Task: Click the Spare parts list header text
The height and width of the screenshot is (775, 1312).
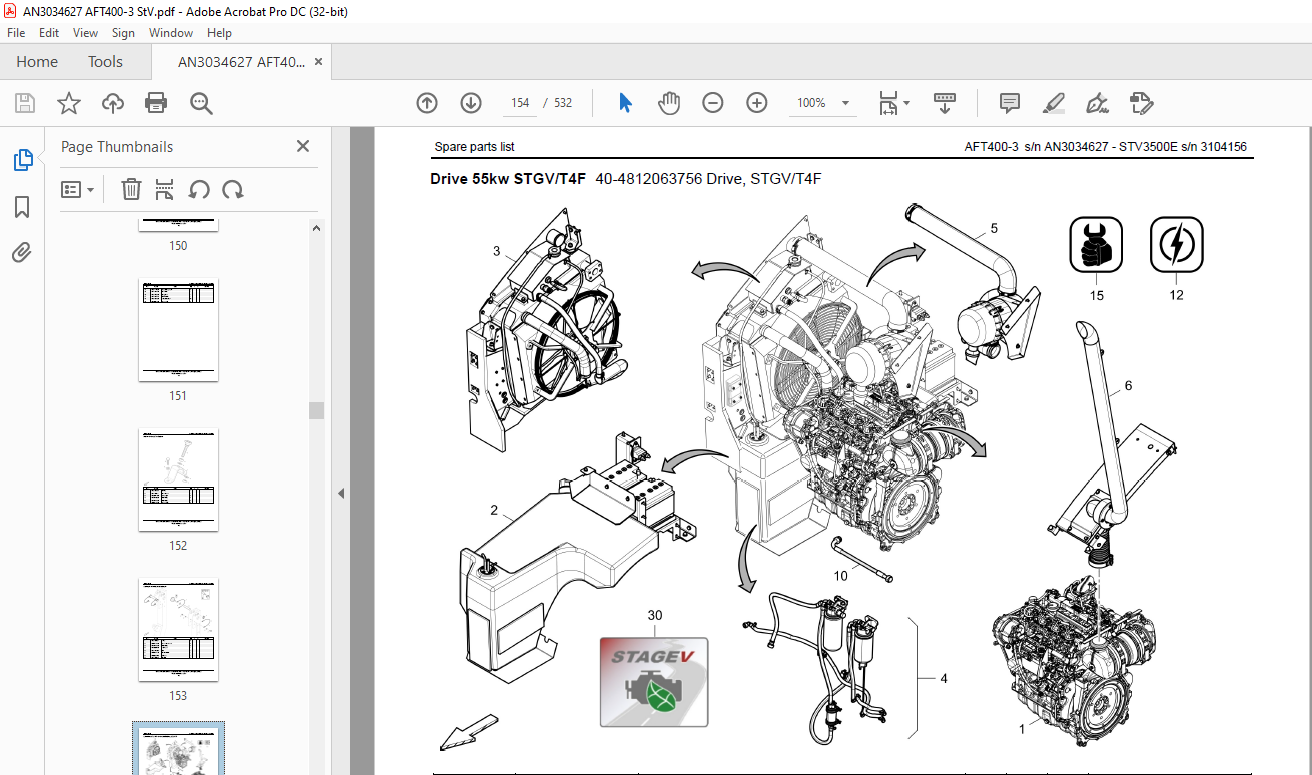Action: (x=474, y=147)
